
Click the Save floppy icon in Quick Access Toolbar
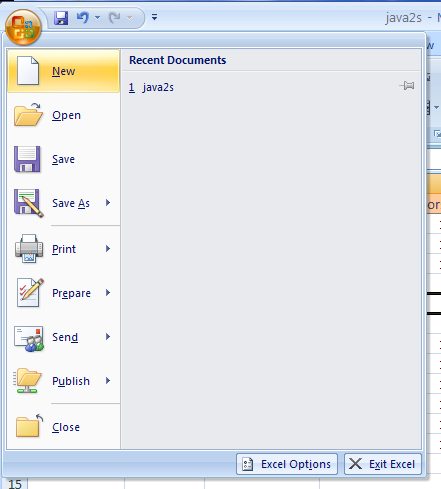coord(61,17)
